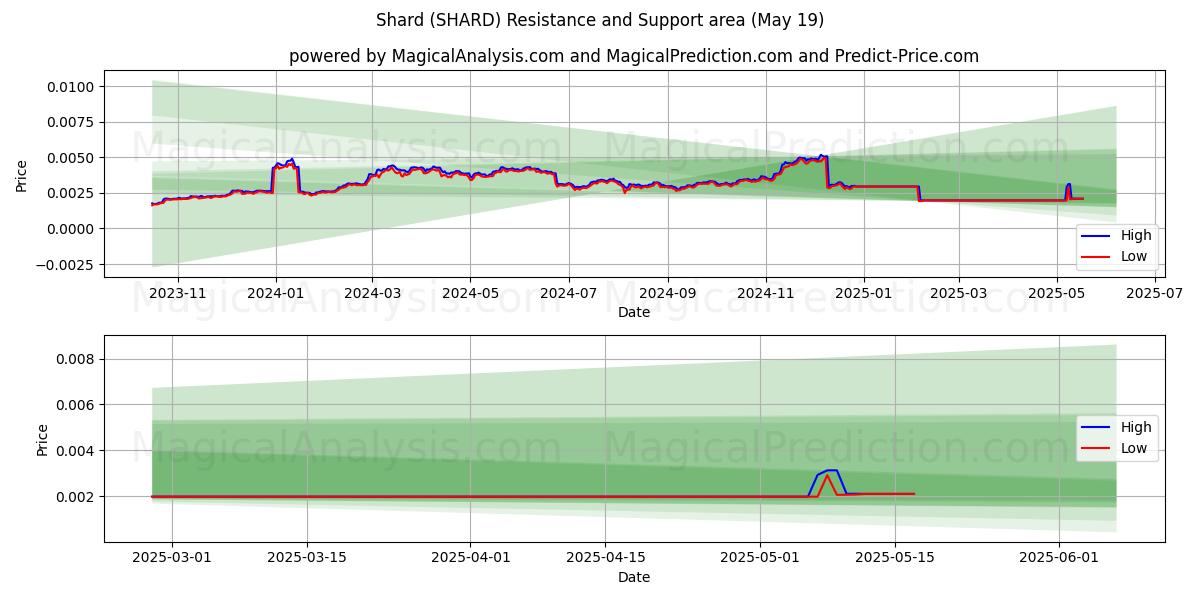Viewport: 1200px width, 600px height.
Task: Click the 2023-11 date tick label
Action: [177, 294]
